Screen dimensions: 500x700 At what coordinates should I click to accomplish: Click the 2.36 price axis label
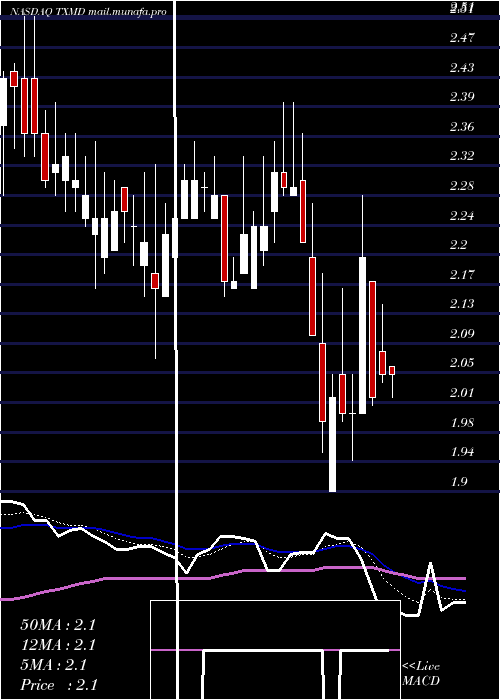[462, 127]
